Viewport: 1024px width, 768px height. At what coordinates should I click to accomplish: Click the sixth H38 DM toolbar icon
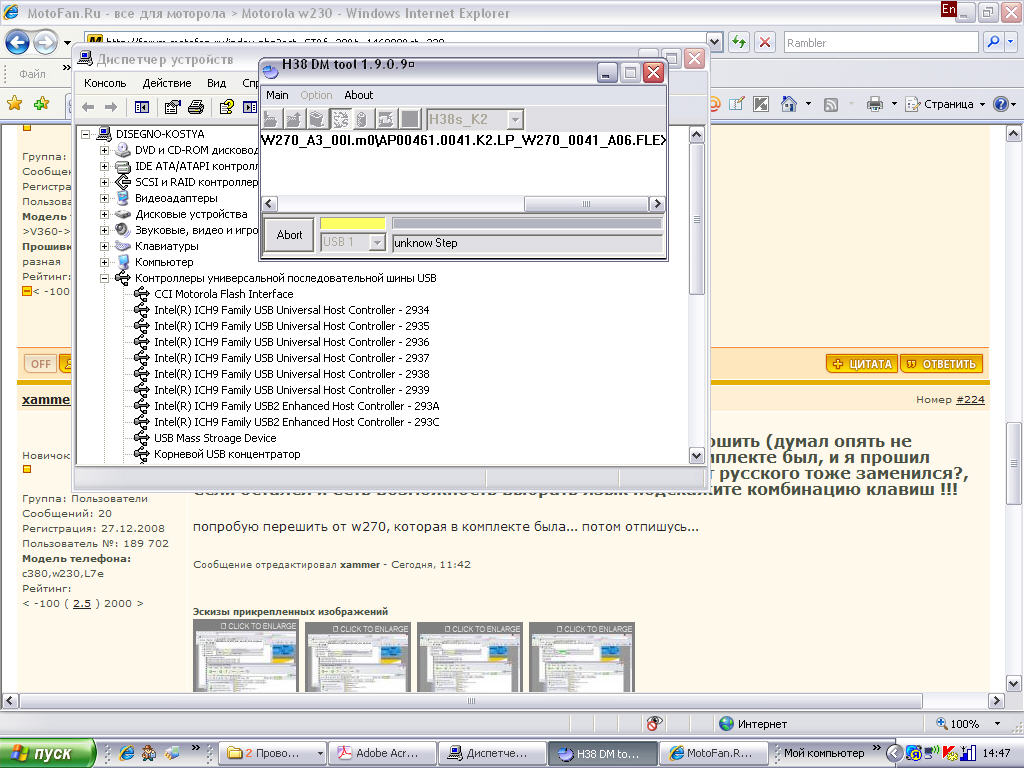pyautogui.click(x=385, y=120)
